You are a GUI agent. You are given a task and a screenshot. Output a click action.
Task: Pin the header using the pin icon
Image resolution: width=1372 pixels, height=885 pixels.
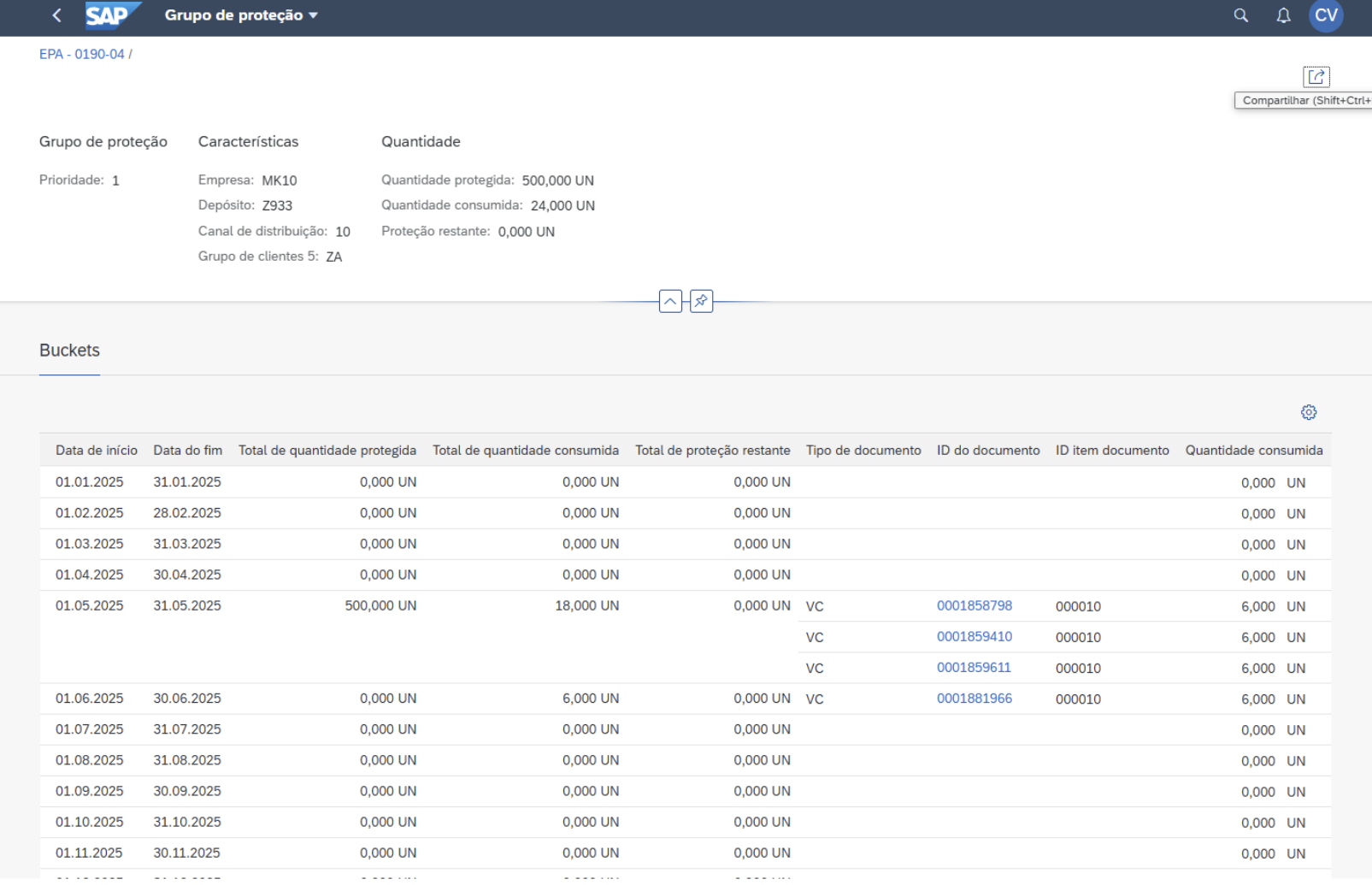701,301
